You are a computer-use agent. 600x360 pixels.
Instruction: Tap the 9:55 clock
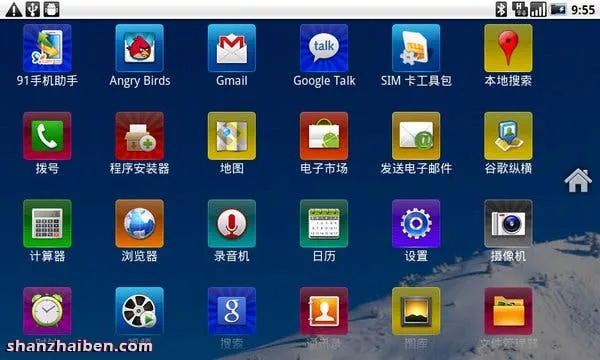[x=583, y=10]
